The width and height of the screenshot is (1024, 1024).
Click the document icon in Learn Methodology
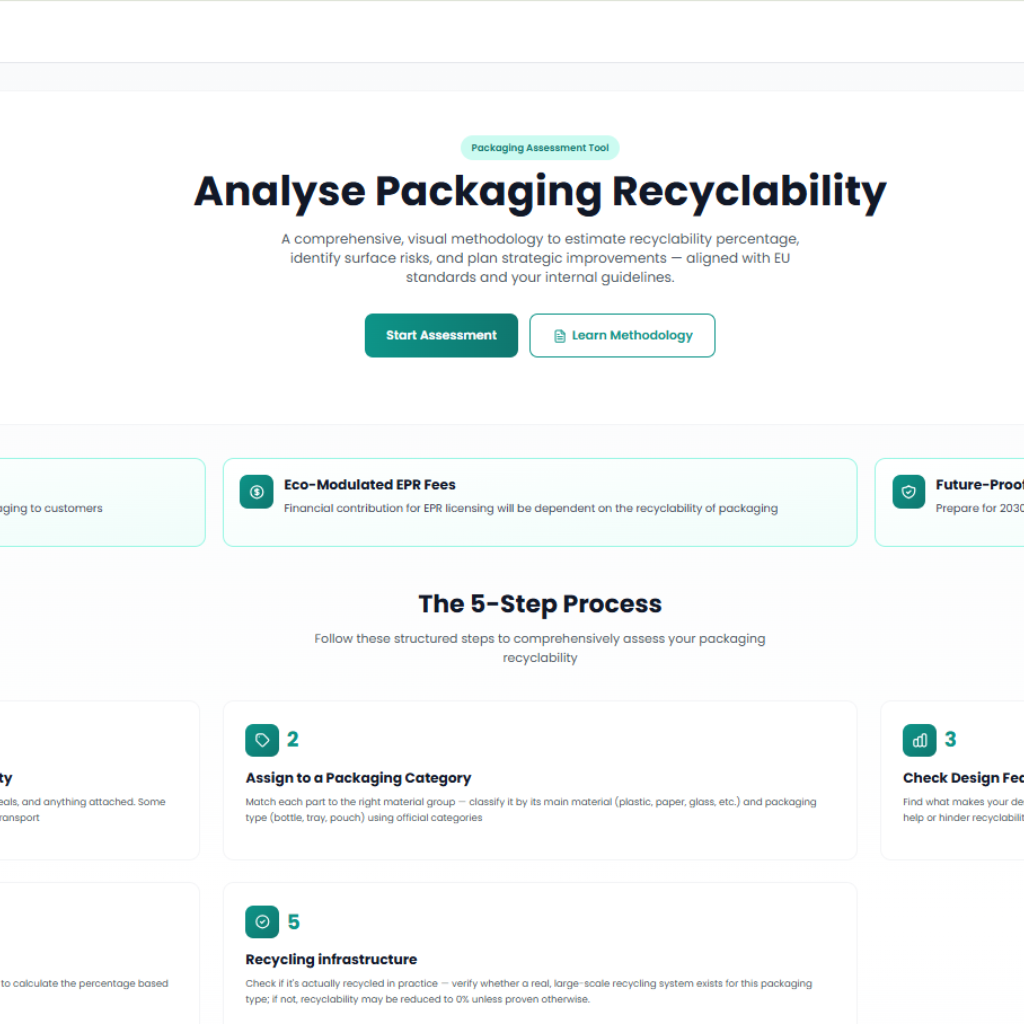560,336
